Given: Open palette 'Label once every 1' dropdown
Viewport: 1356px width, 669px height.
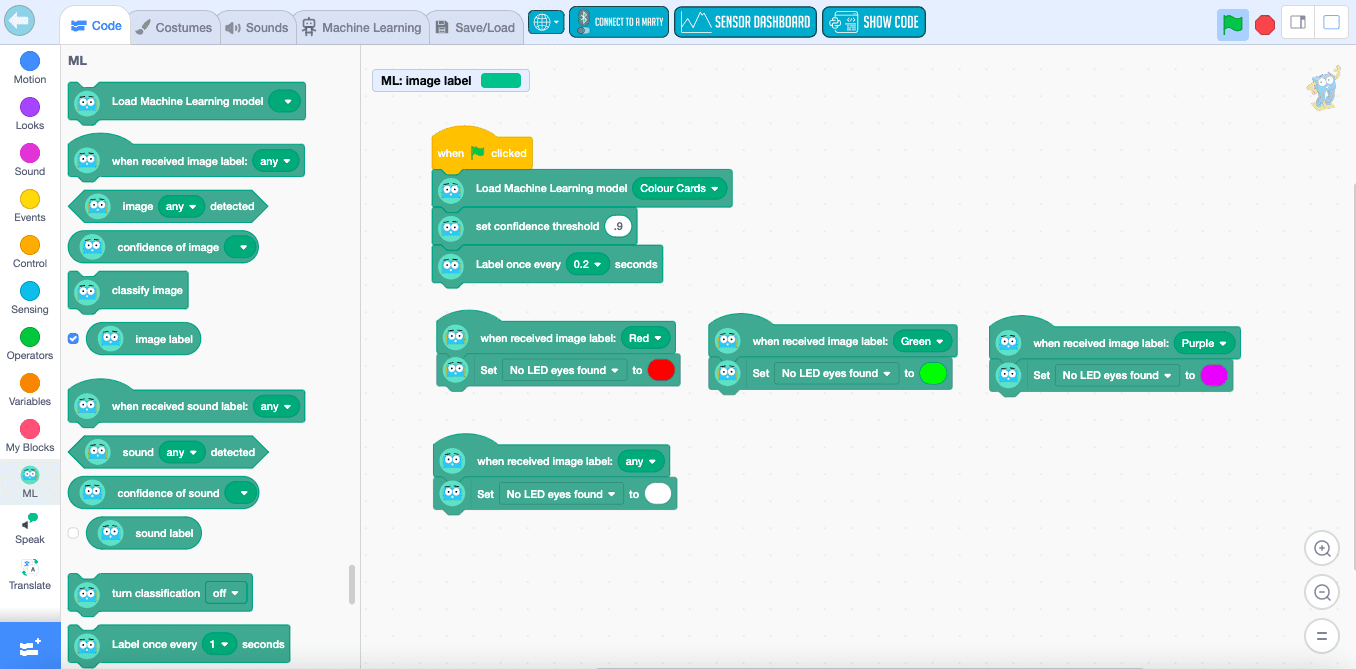Looking at the screenshot, I should pyautogui.click(x=219, y=645).
